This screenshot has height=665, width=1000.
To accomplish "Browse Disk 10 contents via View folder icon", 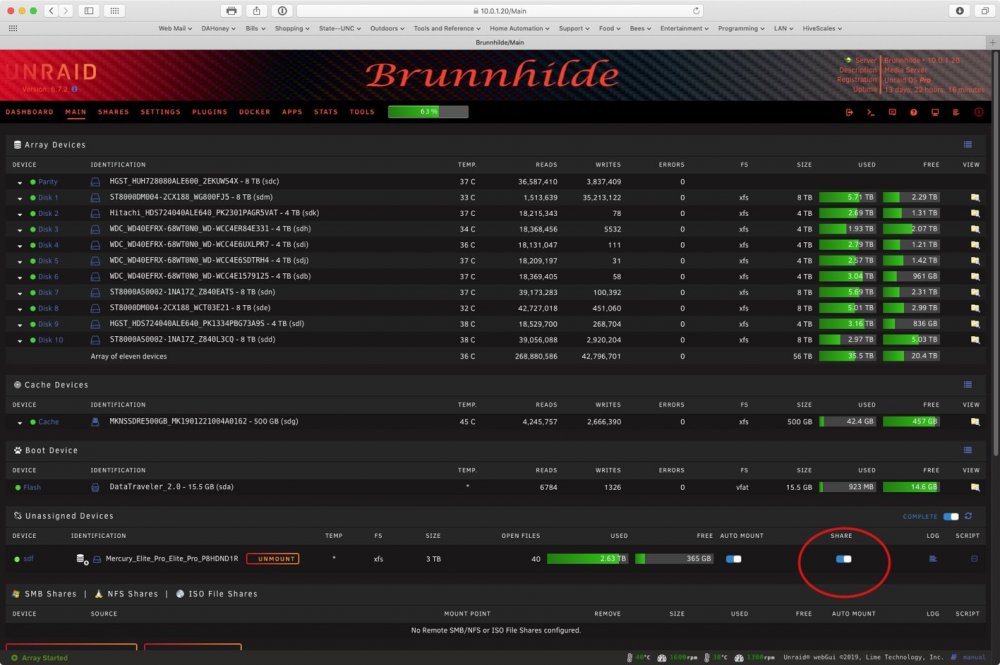I will pyautogui.click(x=974, y=340).
